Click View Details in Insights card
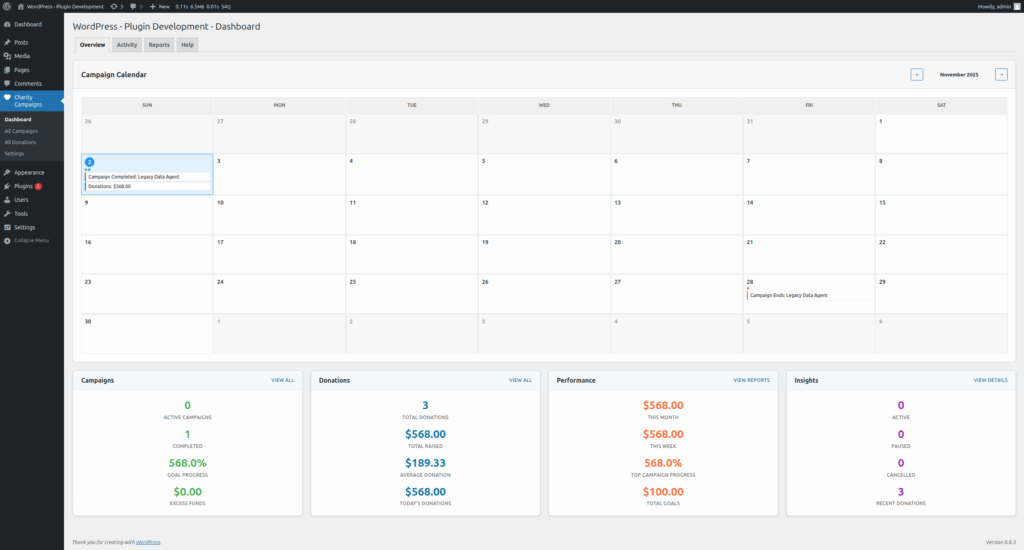Screen dimensions: 1024x550 (991, 380)
